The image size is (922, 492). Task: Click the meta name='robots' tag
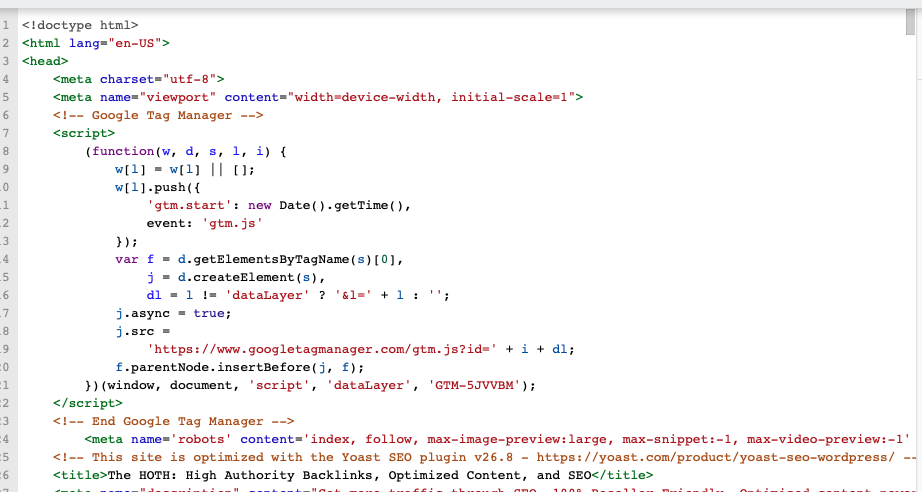(x=192, y=439)
